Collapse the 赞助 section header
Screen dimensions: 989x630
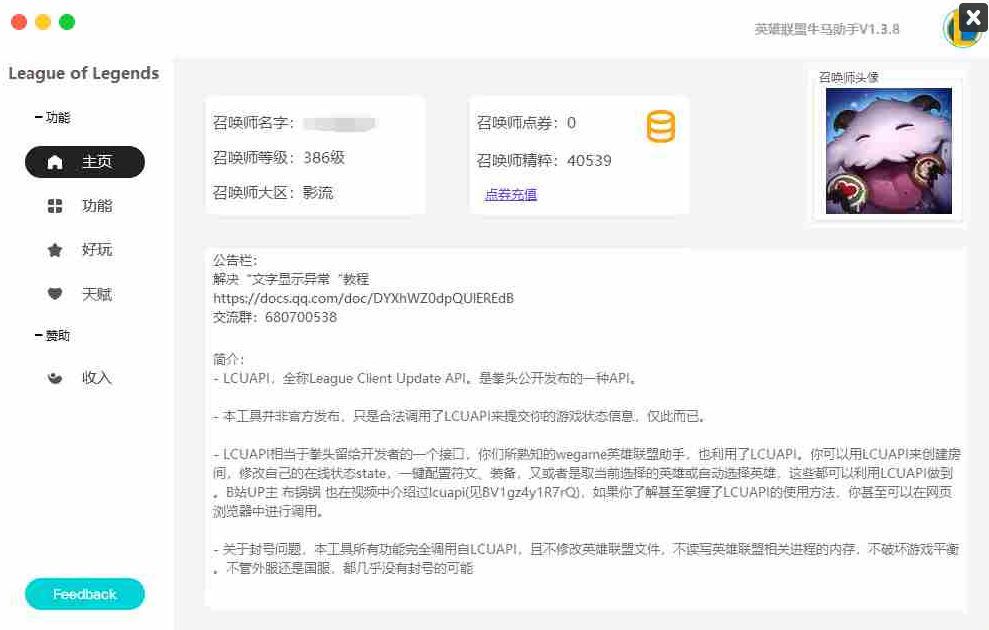point(52,335)
